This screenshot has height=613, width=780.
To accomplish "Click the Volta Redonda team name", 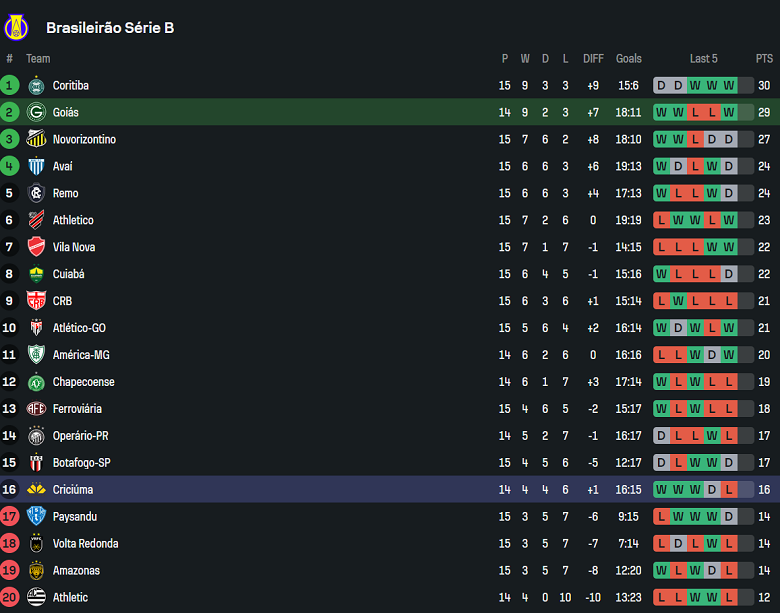I will 86,543.
